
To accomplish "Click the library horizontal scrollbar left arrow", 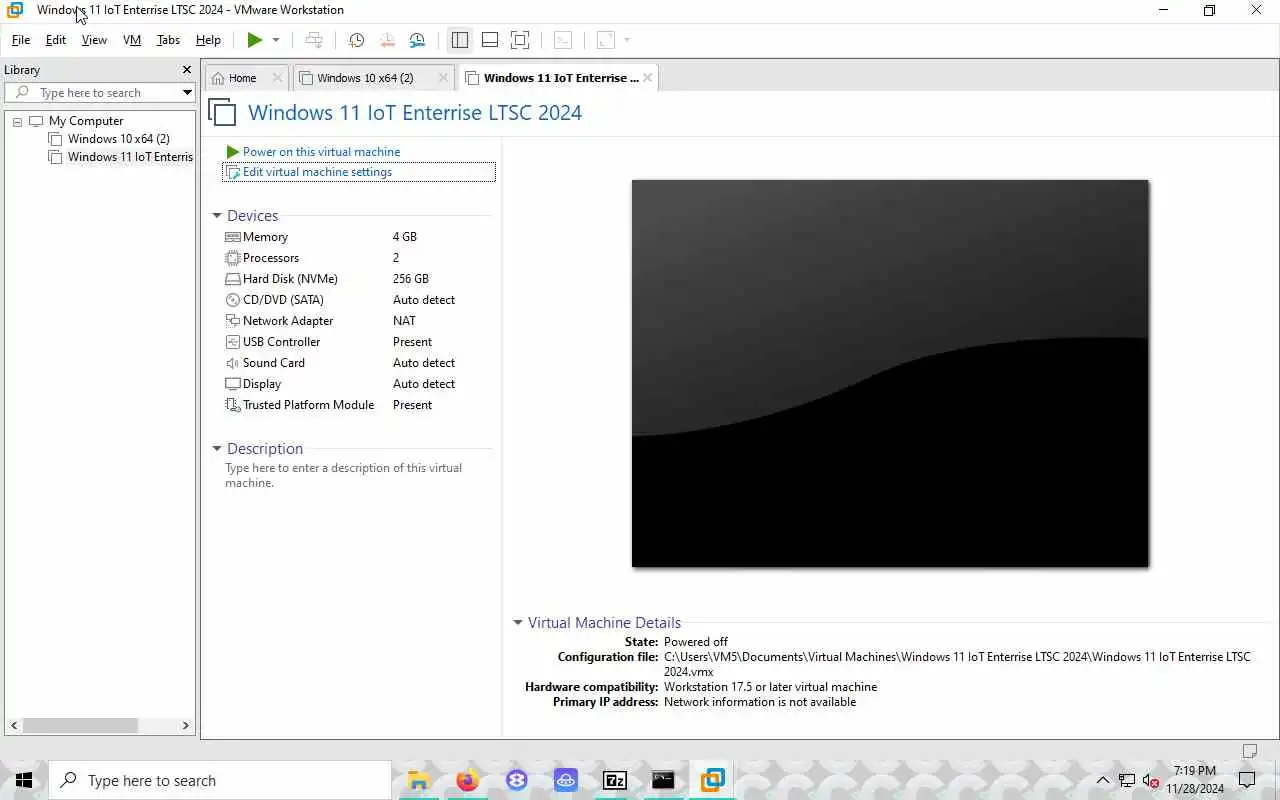I will click(x=14, y=726).
